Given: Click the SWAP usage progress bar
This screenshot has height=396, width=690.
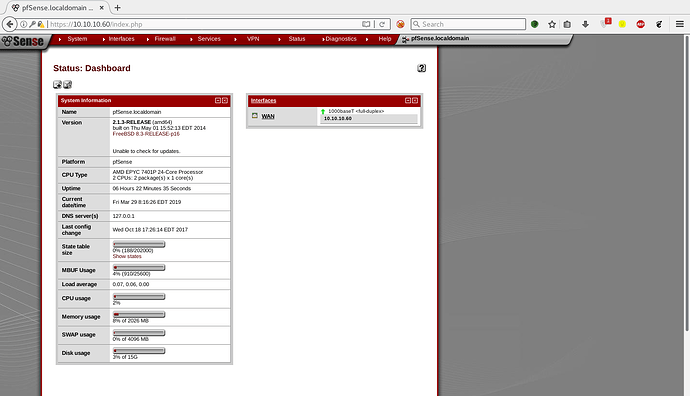Looking at the screenshot, I should [139, 333].
